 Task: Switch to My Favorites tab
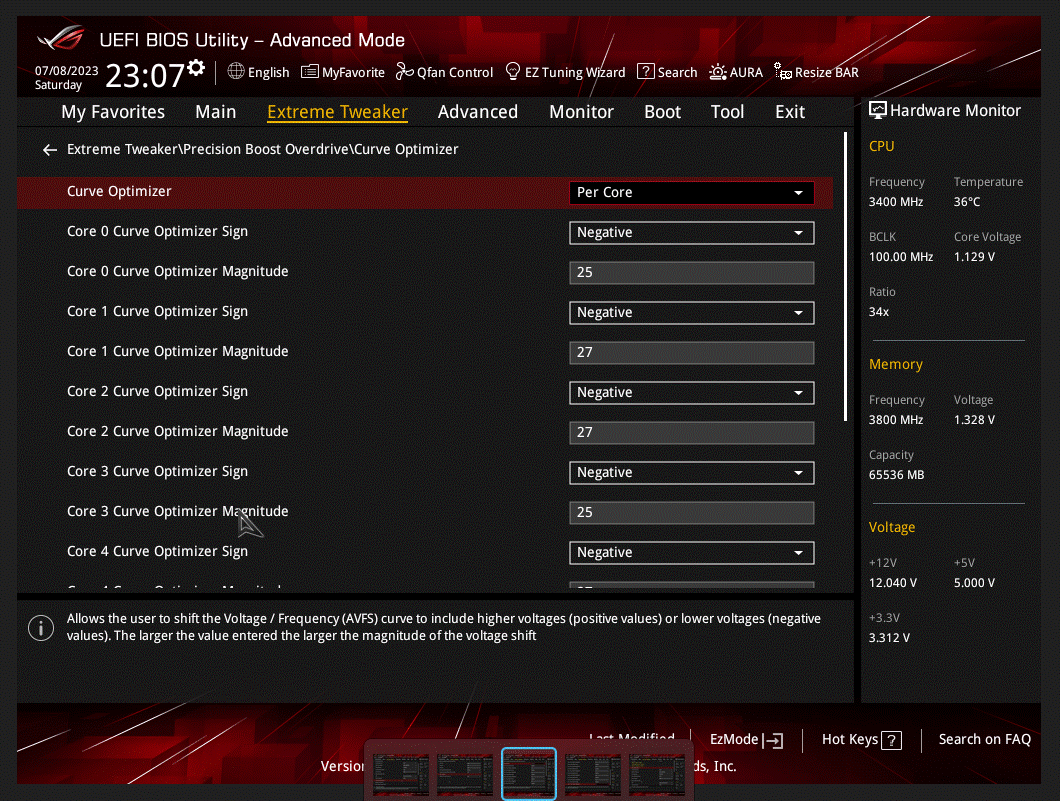pyautogui.click(x=113, y=112)
